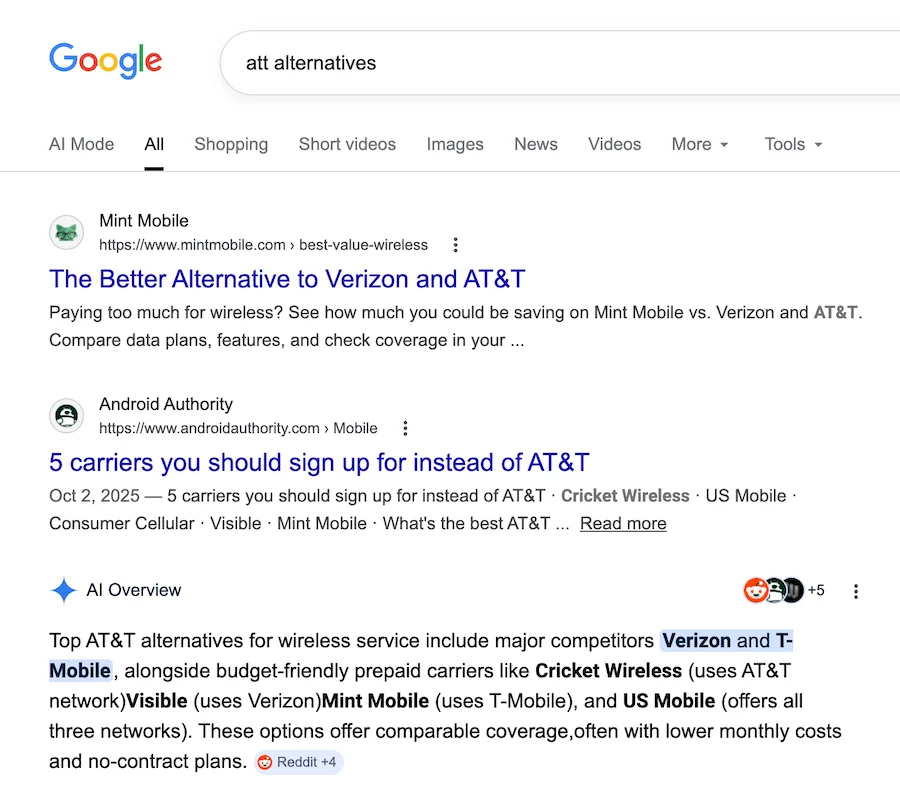This screenshot has width=900, height=790.
Task: Open 'The Better Alternative to Verizon and AT&T' link
Action: point(286,279)
